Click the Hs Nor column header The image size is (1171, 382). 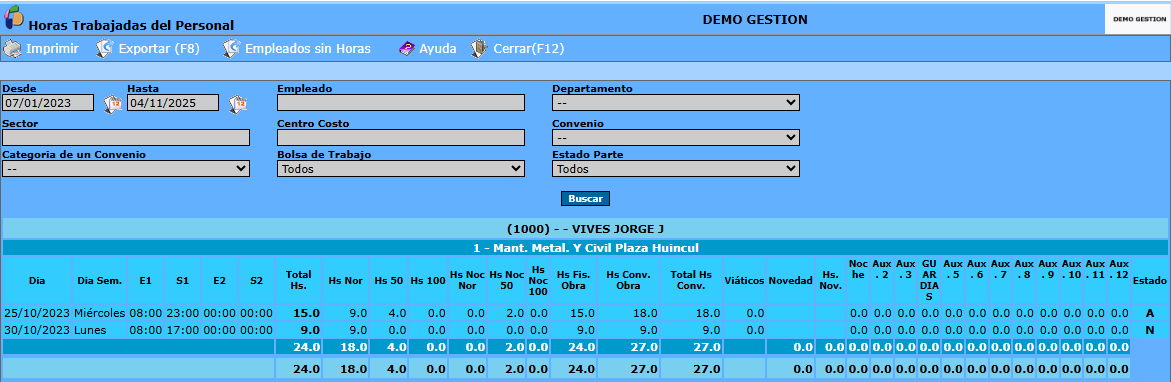(346, 281)
